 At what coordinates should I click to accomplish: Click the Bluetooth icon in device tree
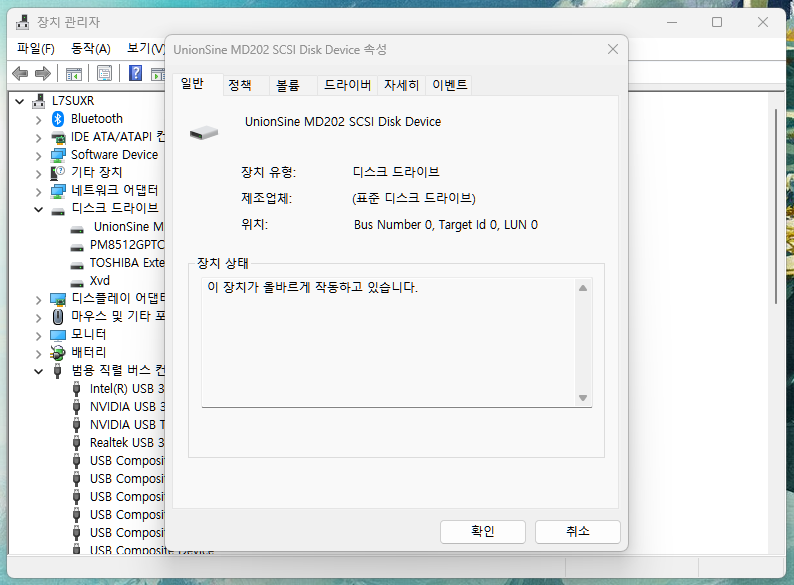[58, 119]
